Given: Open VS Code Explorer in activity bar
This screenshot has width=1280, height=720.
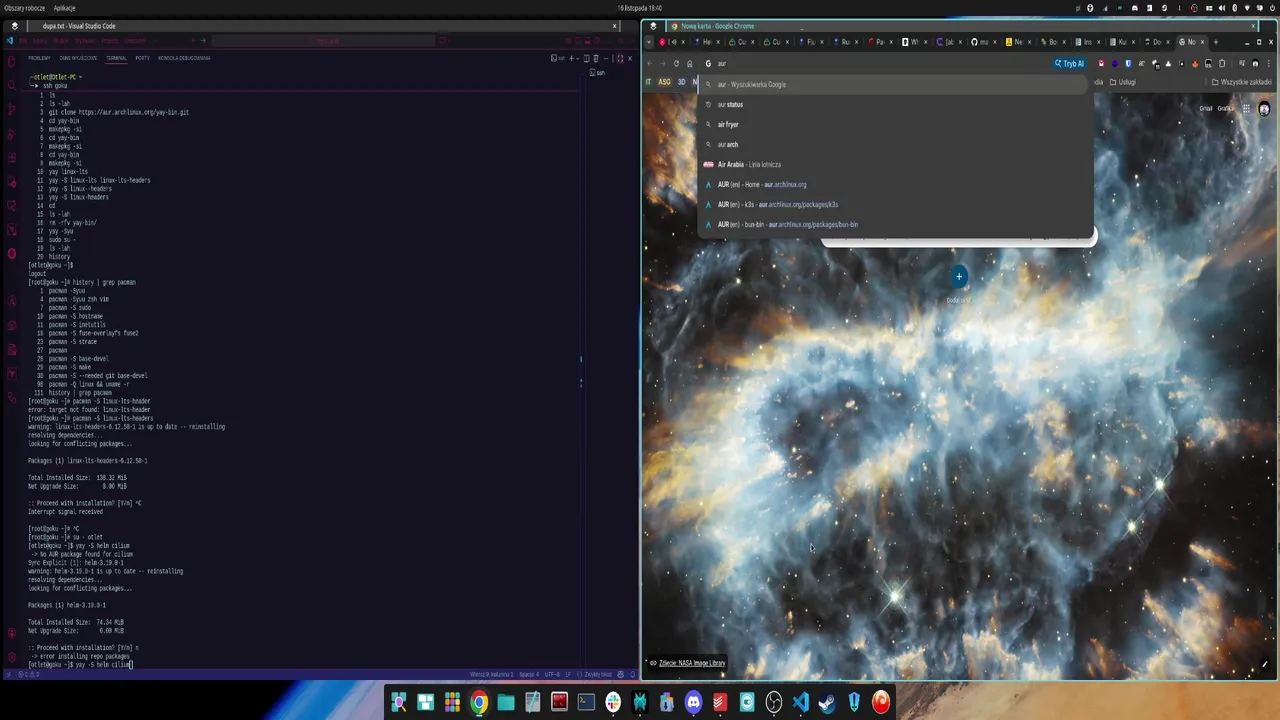Looking at the screenshot, I should 11,62.
